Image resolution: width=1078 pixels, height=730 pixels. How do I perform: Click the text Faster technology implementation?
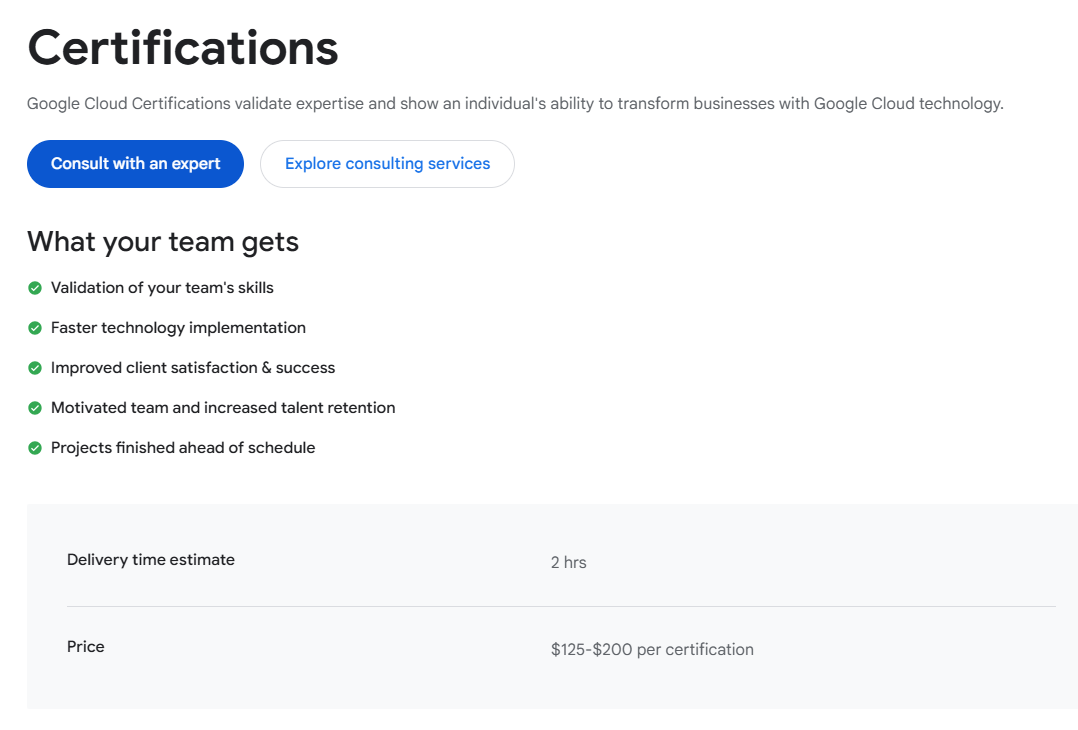[178, 327]
